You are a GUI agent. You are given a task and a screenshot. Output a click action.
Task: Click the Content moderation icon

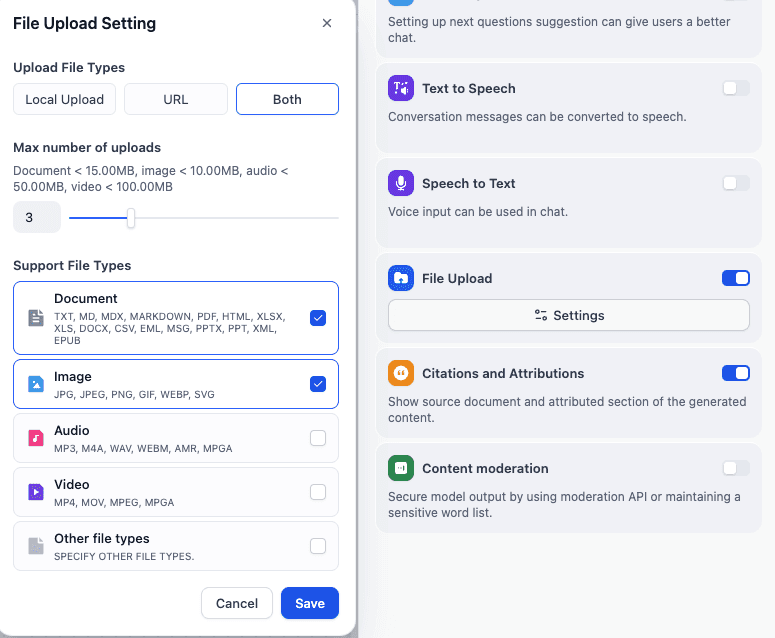[x=401, y=468]
